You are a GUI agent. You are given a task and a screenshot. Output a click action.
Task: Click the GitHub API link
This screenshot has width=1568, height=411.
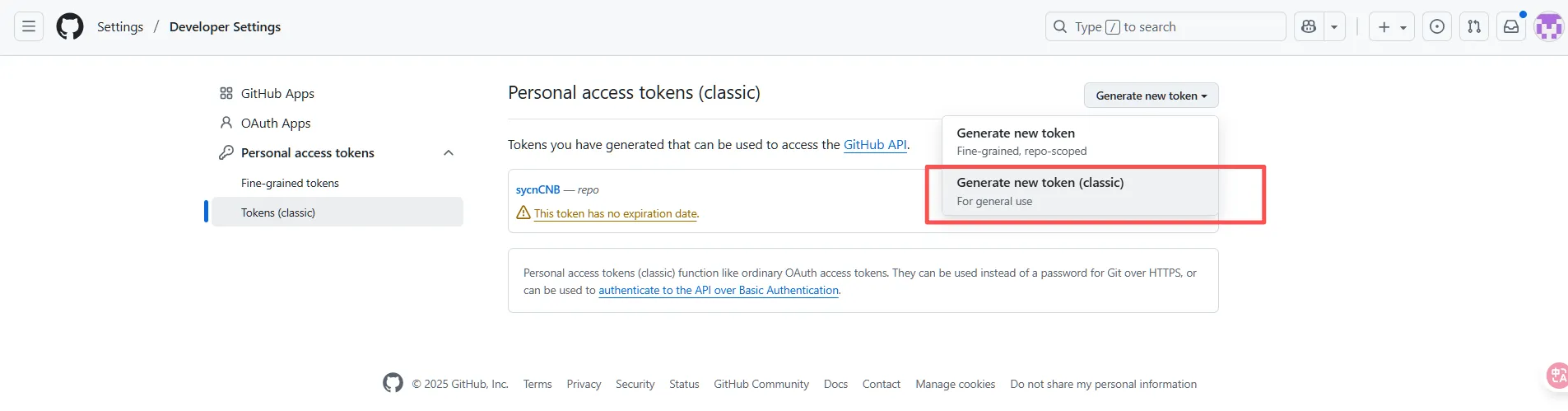click(x=875, y=145)
